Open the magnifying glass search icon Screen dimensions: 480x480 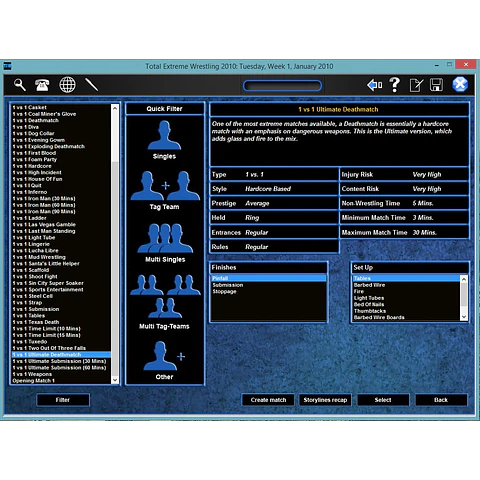point(20,85)
